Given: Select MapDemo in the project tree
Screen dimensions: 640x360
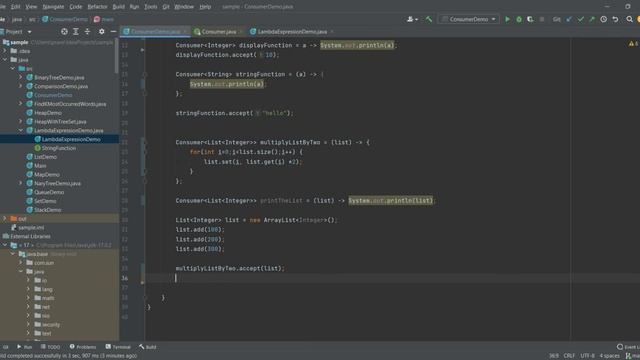Looking at the screenshot, I should [47, 175].
